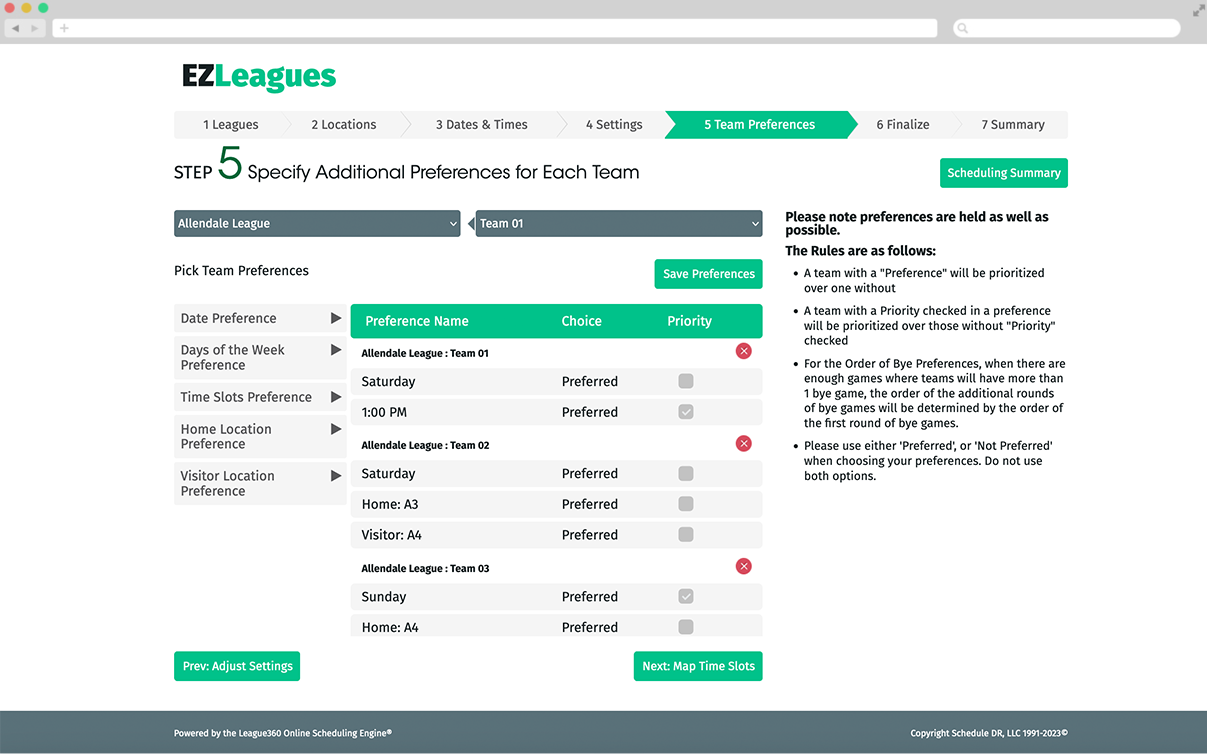The height and width of the screenshot is (754, 1207).
Task: Enable Priority for Saturday under Team 01
Action: point(686,381)
